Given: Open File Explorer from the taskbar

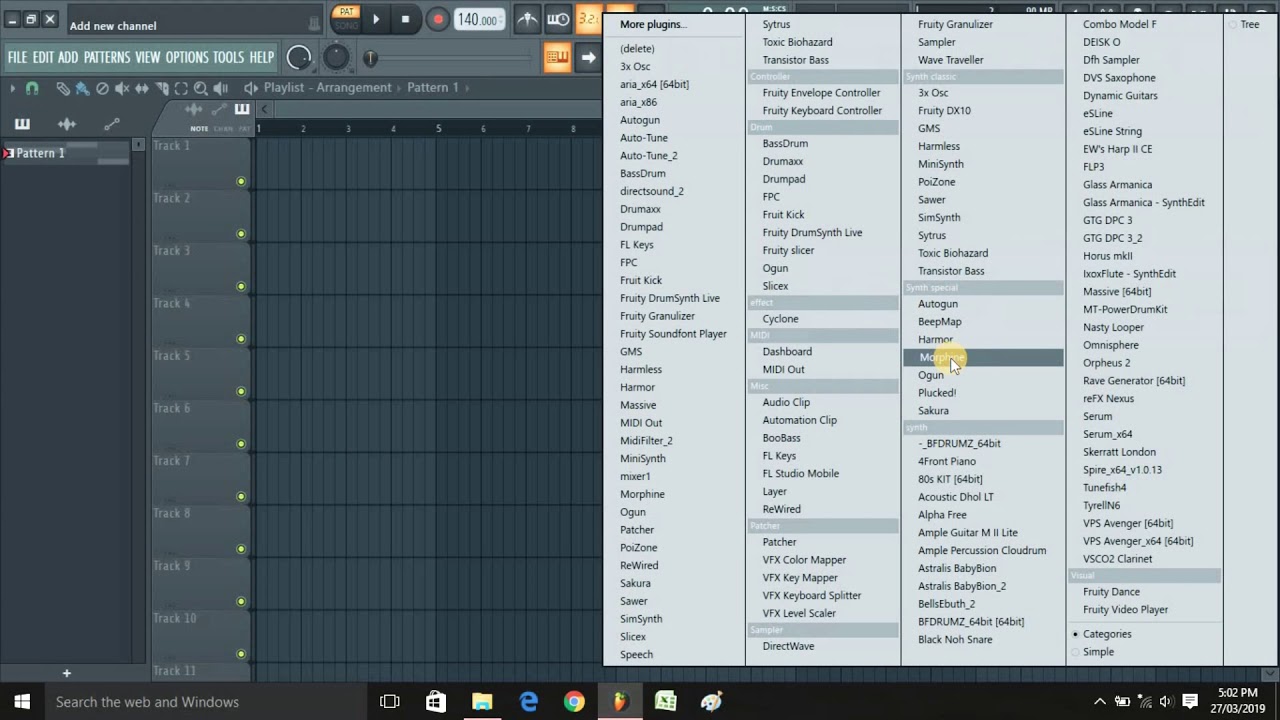Looking at the screenshot, I should coord(482,702).
